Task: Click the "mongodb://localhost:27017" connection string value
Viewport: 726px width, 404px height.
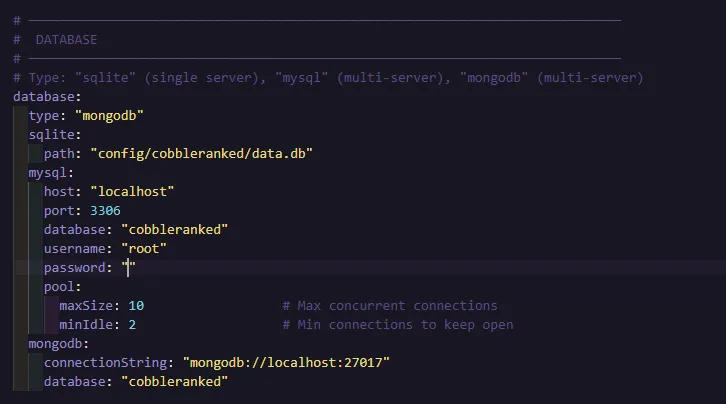Action: (286, 363)
